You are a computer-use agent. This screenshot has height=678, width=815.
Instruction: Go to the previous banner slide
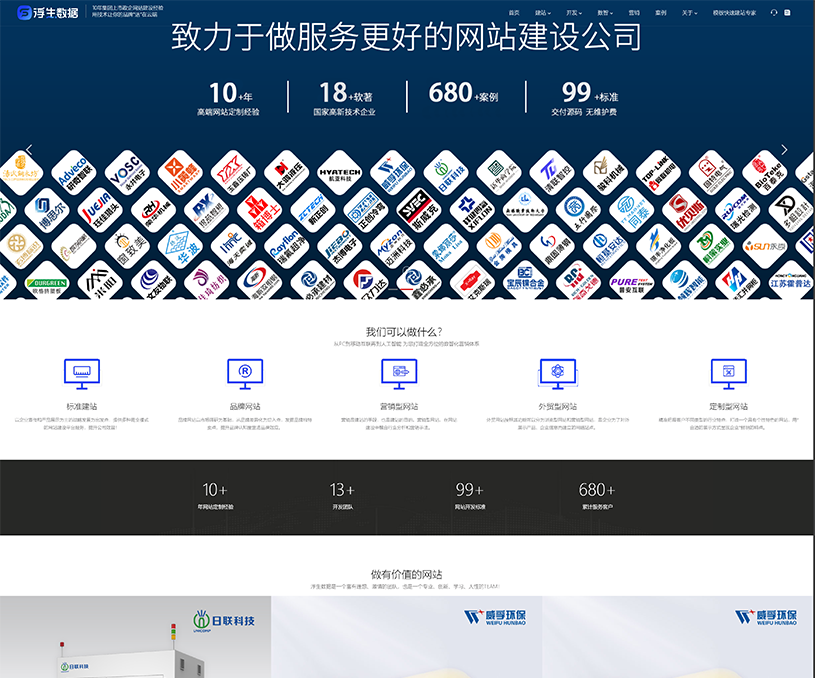29,150
